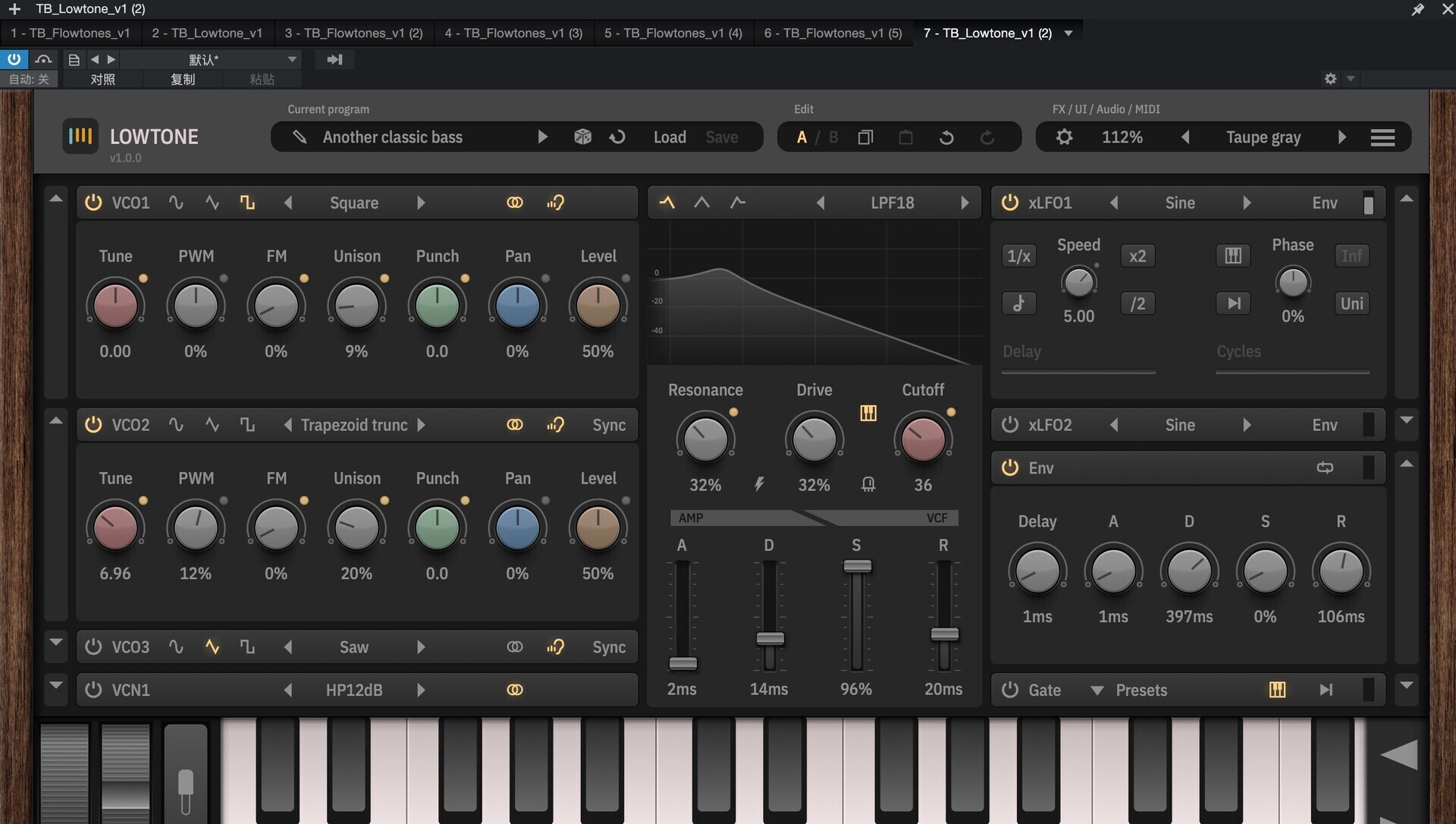Open the Gate Presets dropdown
Screen dimensions: 1456x824
pos(1128,690)
